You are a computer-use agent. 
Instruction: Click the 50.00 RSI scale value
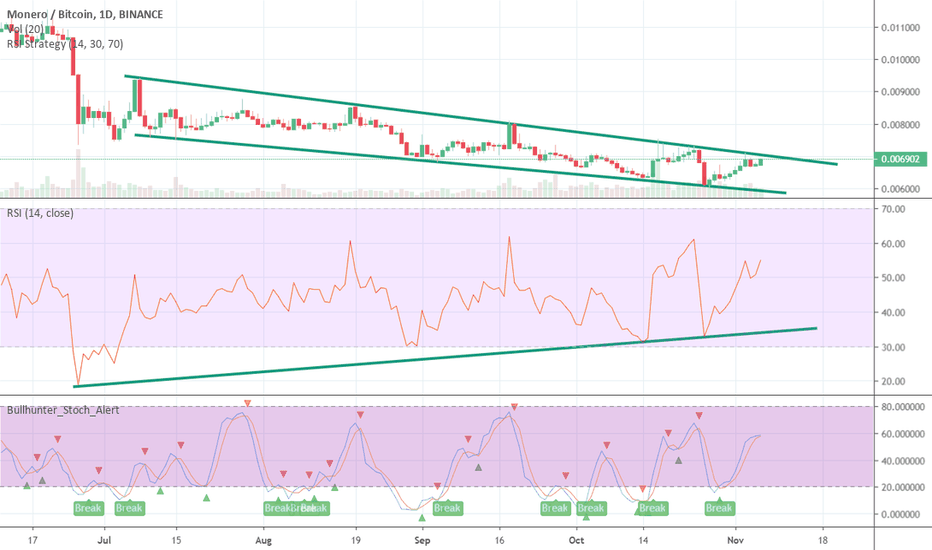(x=894, y=278)
